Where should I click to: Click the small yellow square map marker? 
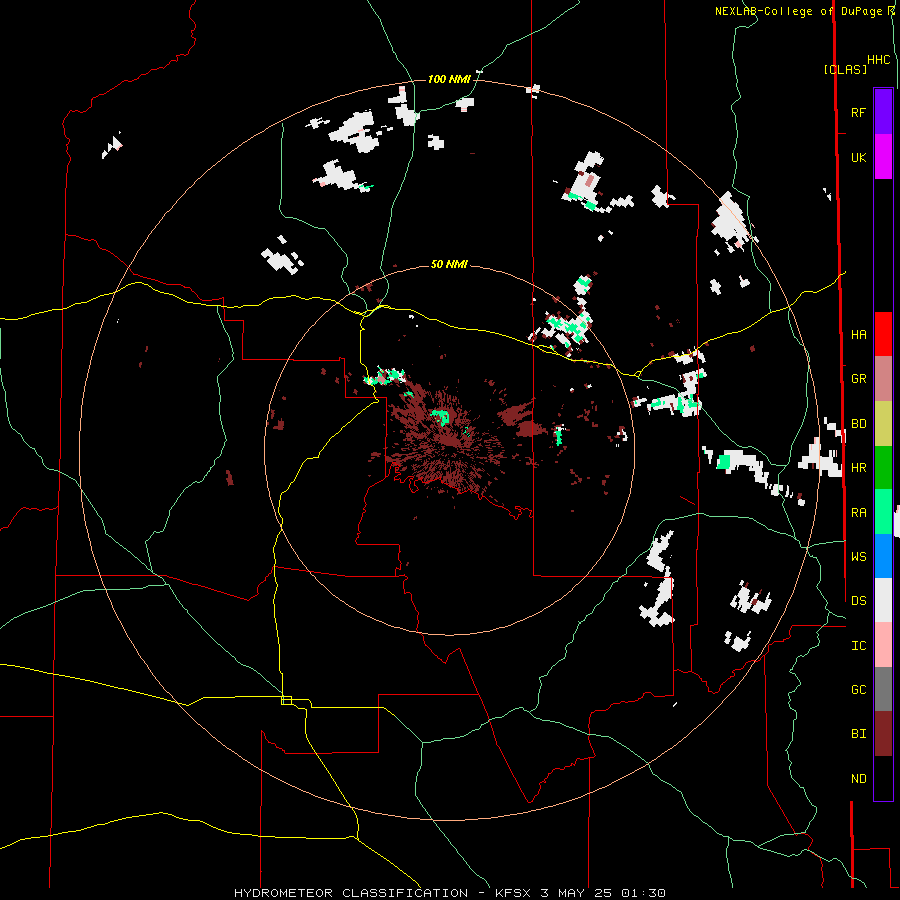coord(286,700)
